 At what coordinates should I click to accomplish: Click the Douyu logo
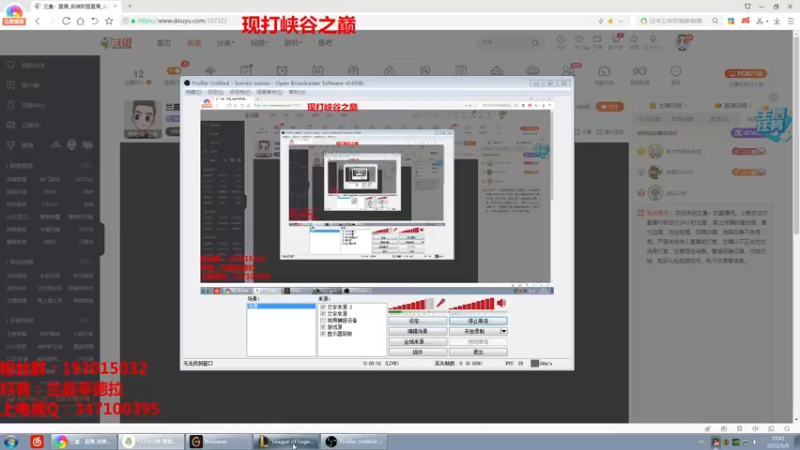coord(116,43)
